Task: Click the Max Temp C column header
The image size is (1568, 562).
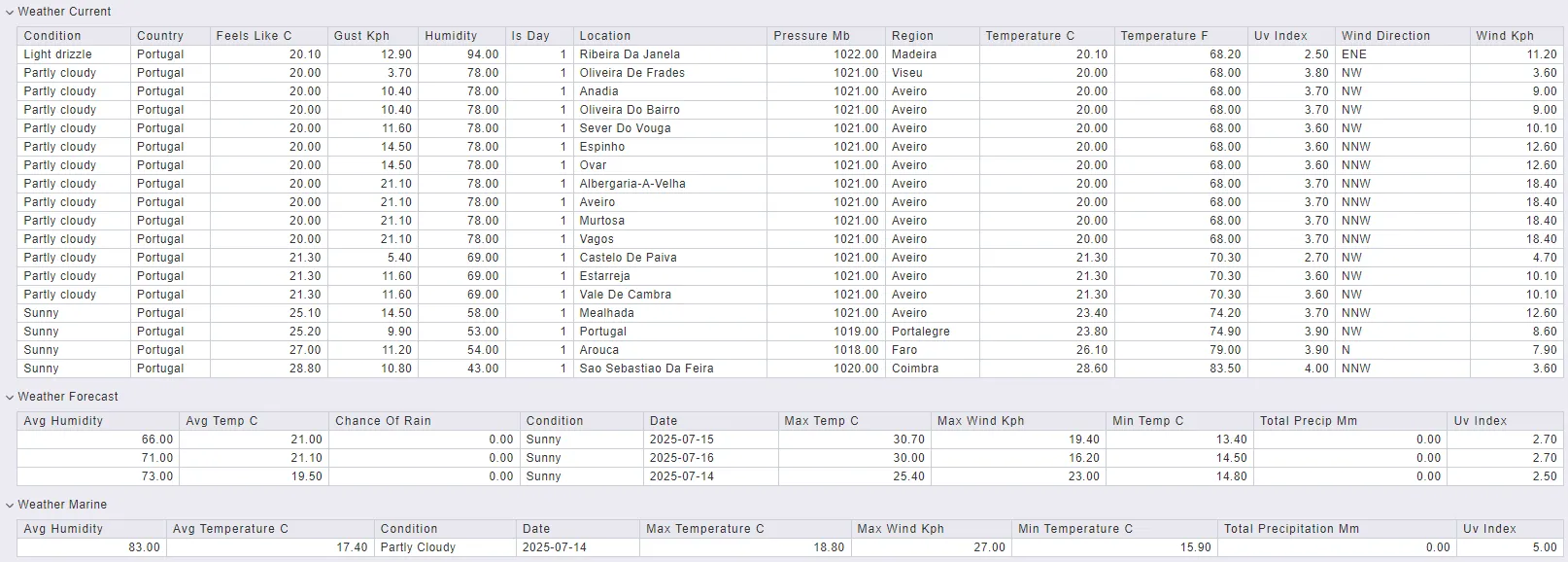Action: click(x=855, y=421)
